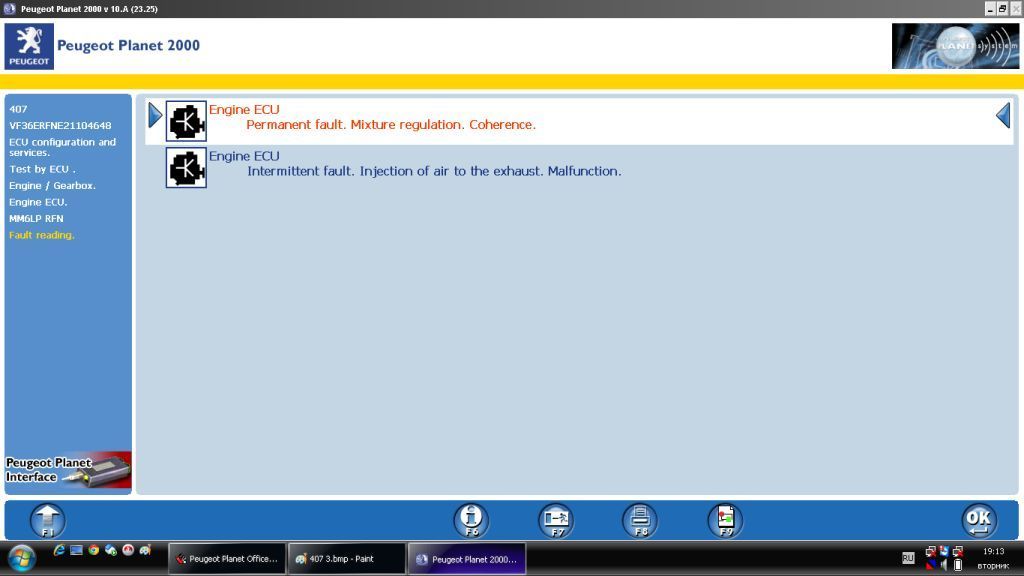The image size is (1024, 576).
Task: Click the F7 function button
Action: [x=556, y=520]
